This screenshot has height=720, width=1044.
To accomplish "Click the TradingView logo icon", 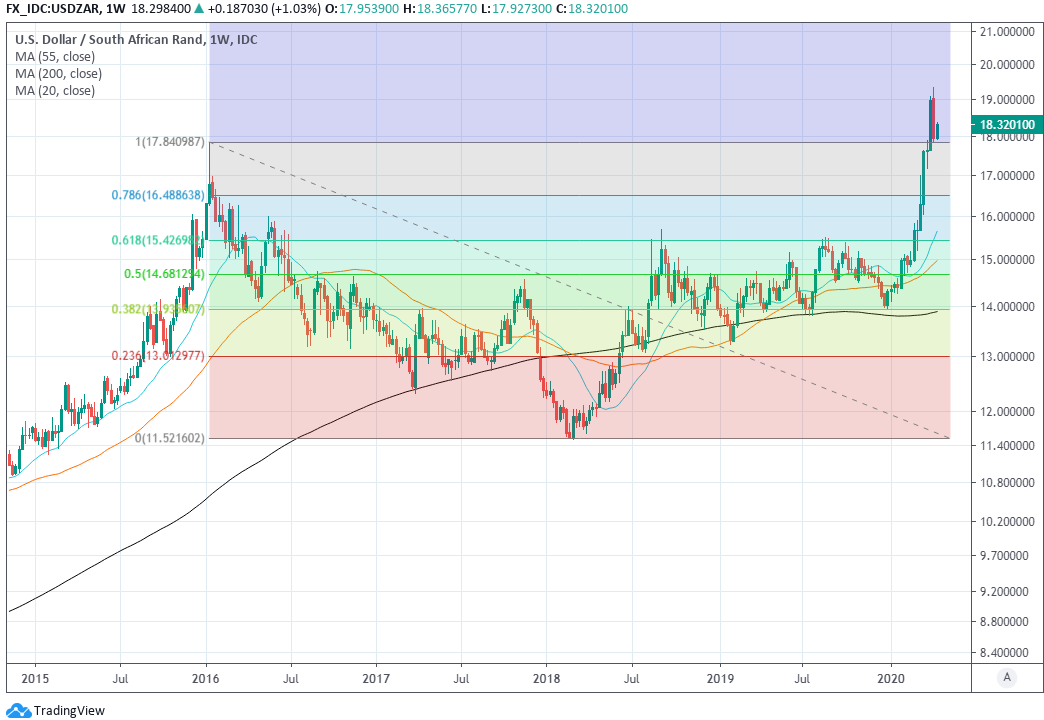I will tap(18, 710).
